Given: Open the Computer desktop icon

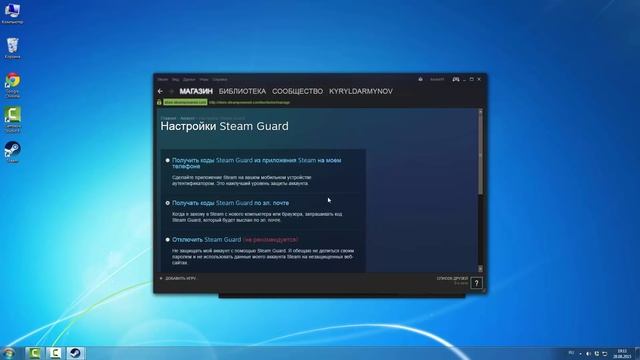Looking at the screenshot, I should click(12, 13).
